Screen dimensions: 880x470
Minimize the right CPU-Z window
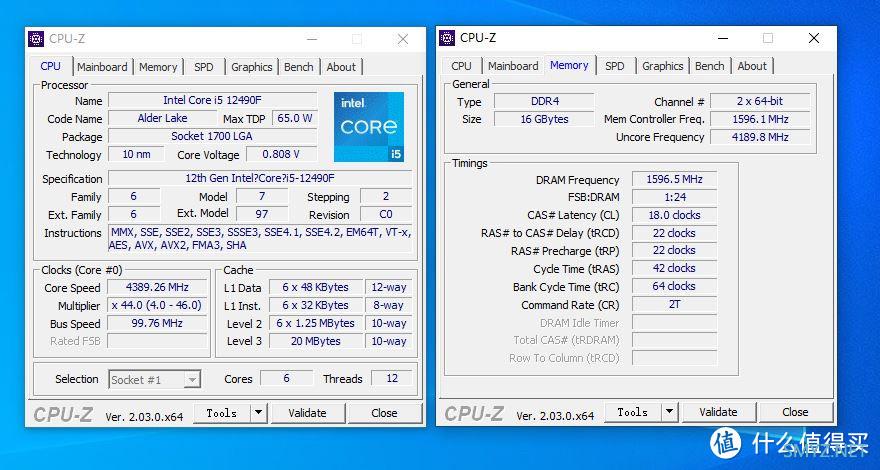723,38
